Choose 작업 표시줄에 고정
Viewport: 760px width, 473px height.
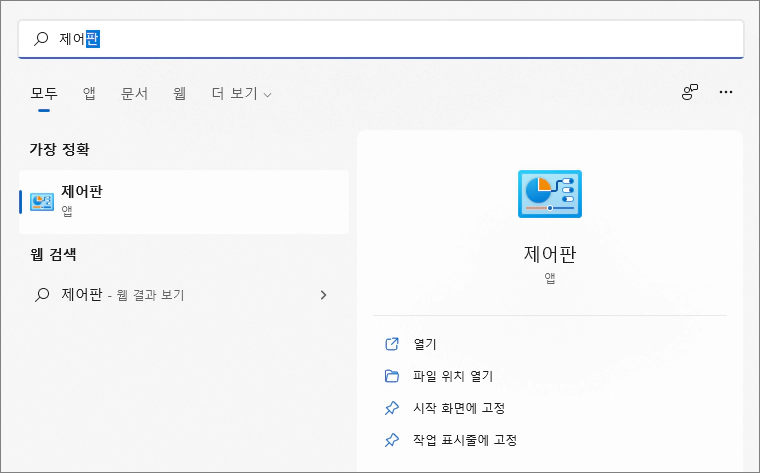tap(465, 440)
